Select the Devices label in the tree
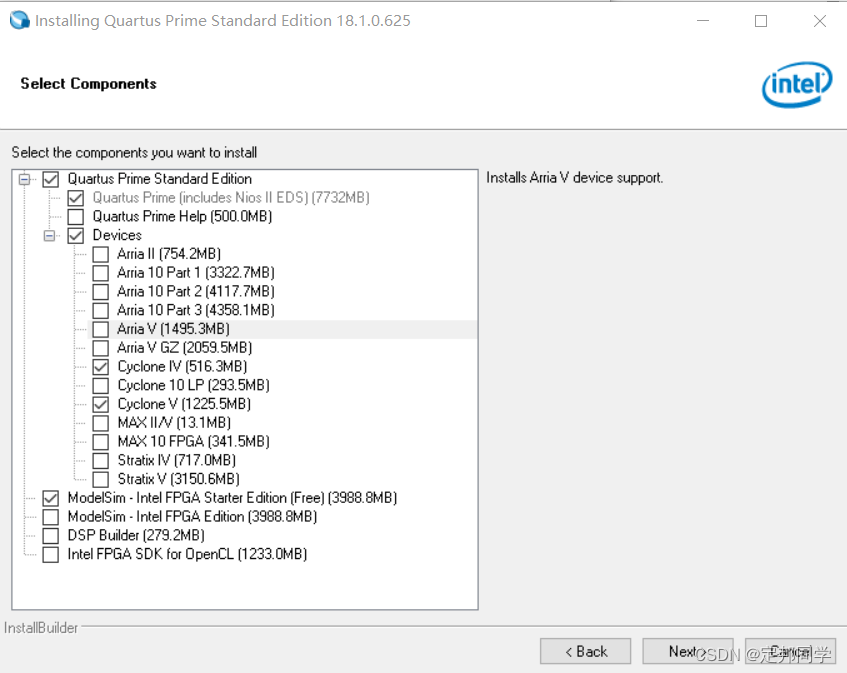This screenshot has height=673, width=847. point(117,235)
